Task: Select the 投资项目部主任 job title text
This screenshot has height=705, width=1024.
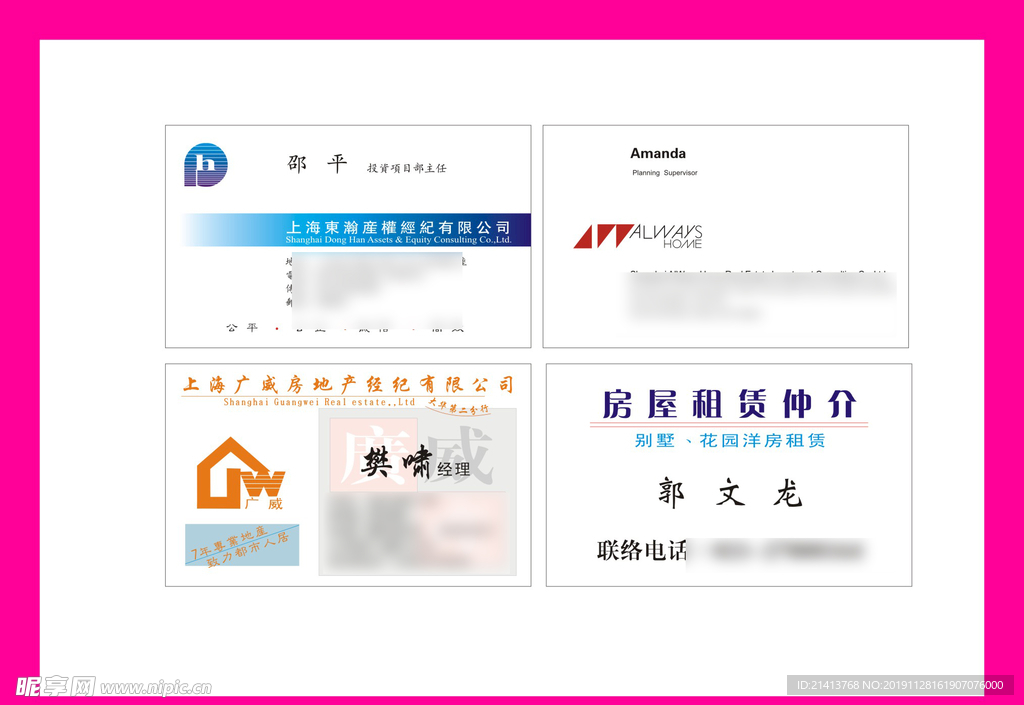Action: [406, 168]
